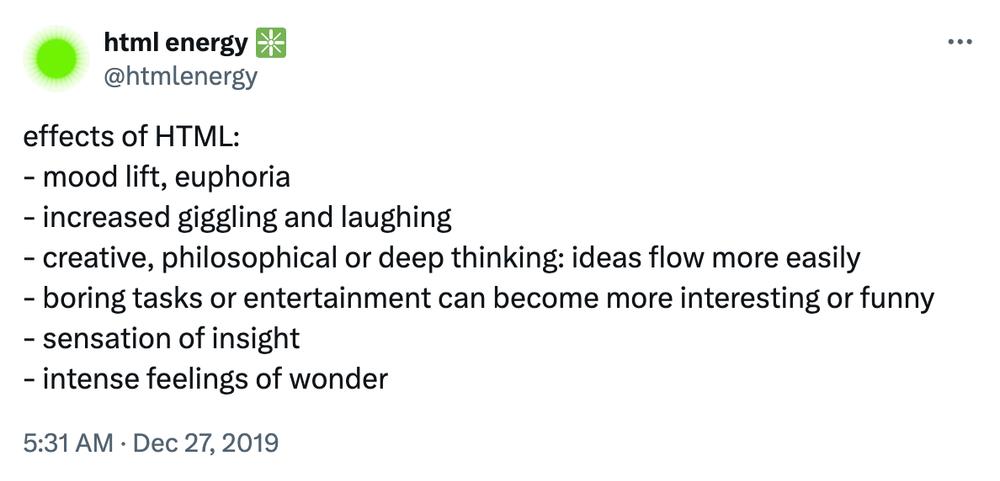
Task: Open the three-dot more options menu
Action: pyautogui.click(x=959, y=42)
